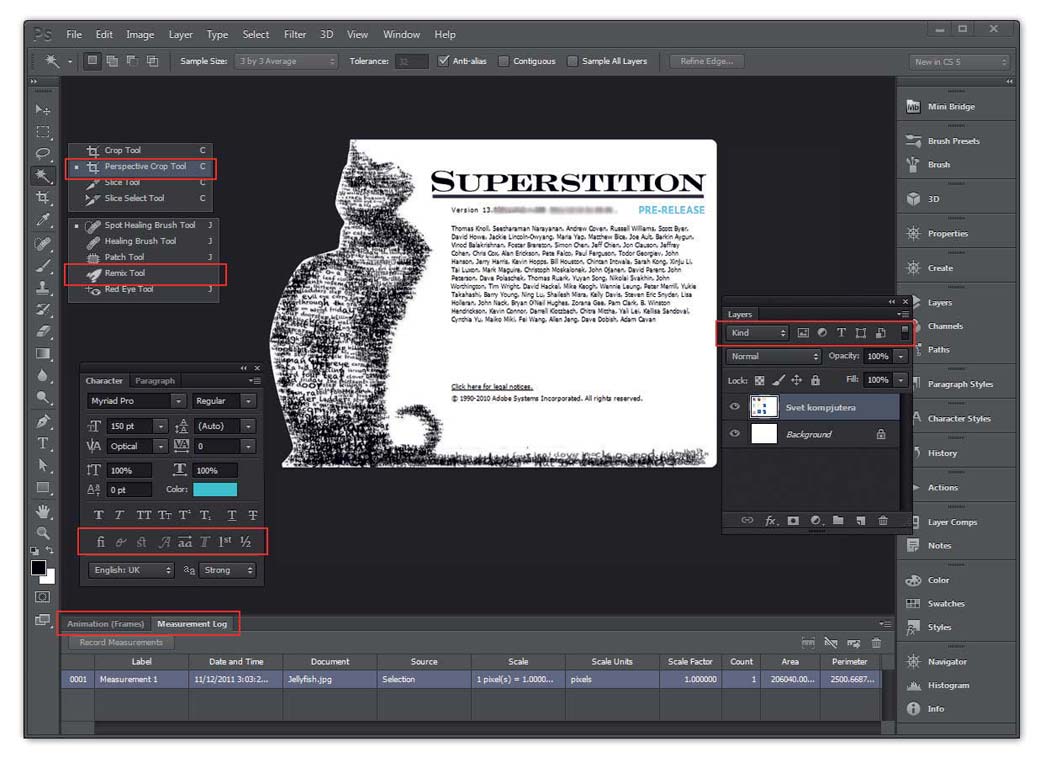Open the English: UK language dropdown
The height and width of the screenshot is (757, 1040).
coord(131,570)
